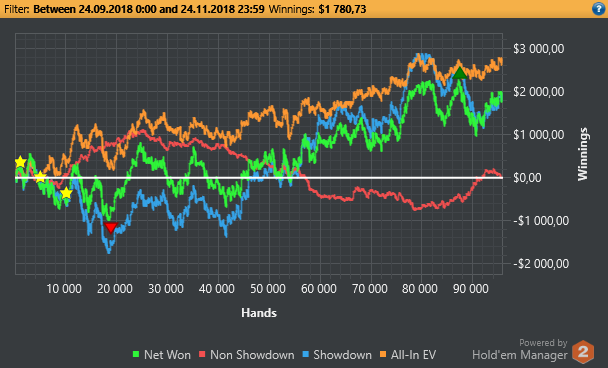The height and width of the screenshot is (368, 608).
Task: Click the All-In EV legend label
Action: (413, 355)
